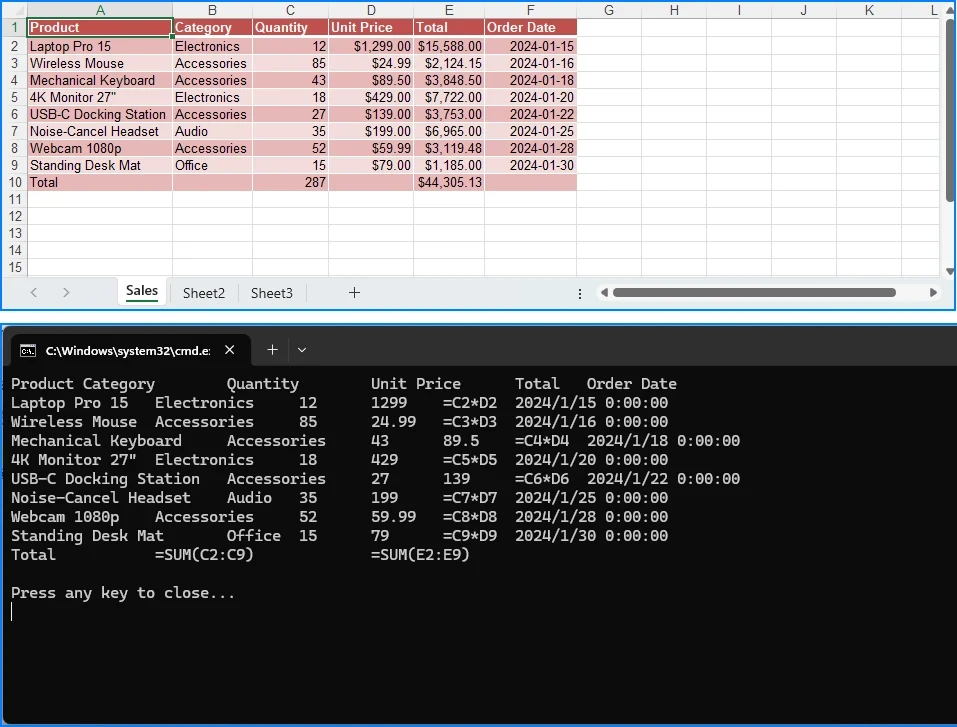The image size is (957, 727).
Task: Select cell Webcam 1080p
Action: 100,148
